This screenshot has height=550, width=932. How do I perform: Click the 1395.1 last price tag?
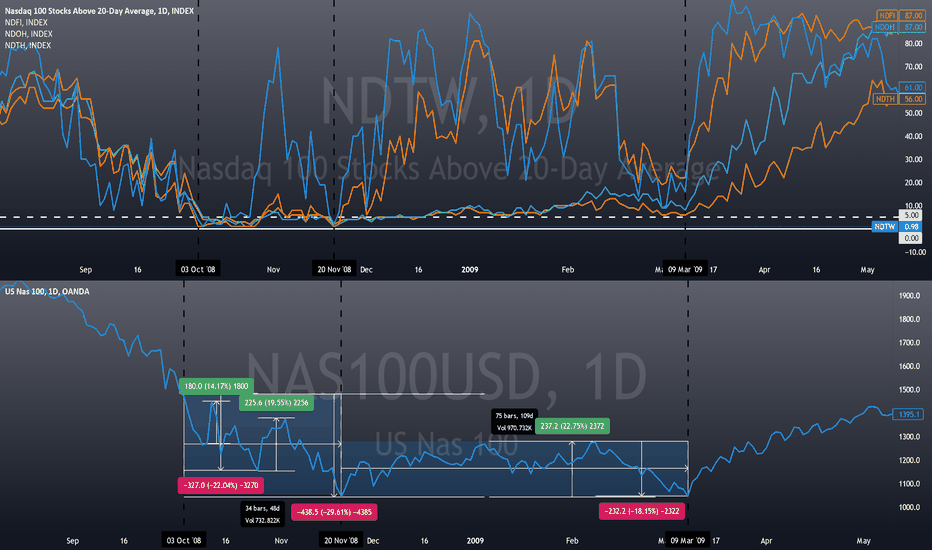point(910,414)
